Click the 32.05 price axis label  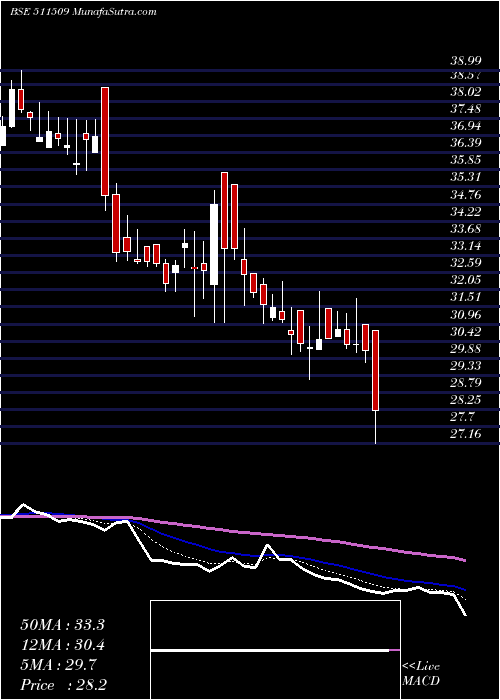click(x=466, y=280)
